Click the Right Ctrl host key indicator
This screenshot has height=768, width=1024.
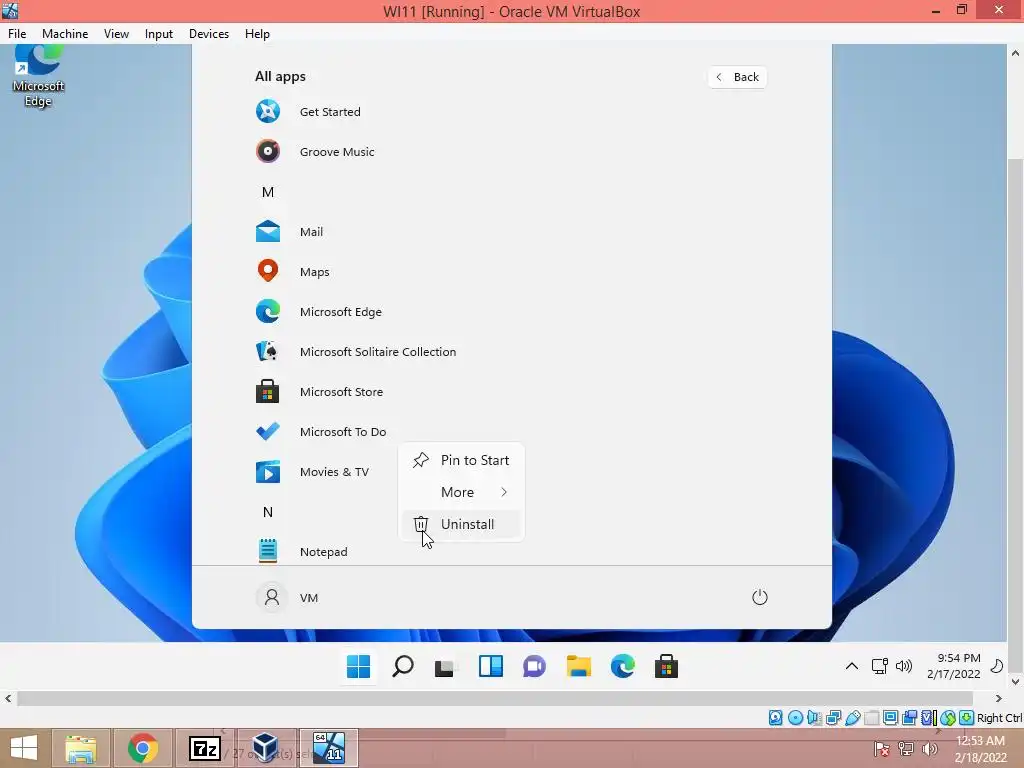pos(999,718)
